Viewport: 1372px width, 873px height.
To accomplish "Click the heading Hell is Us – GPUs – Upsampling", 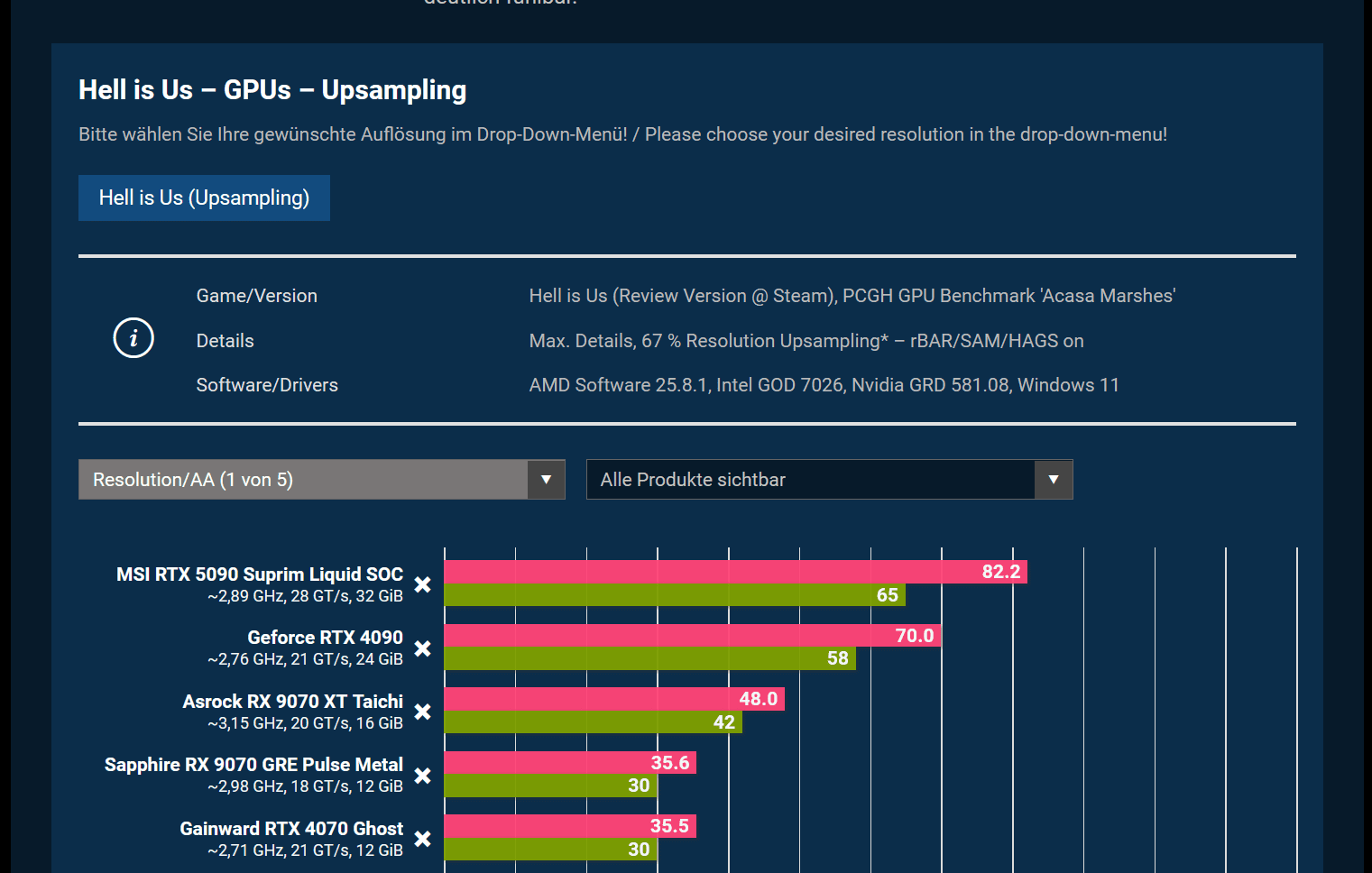I will pyautogui.click(x=272, y=90).
